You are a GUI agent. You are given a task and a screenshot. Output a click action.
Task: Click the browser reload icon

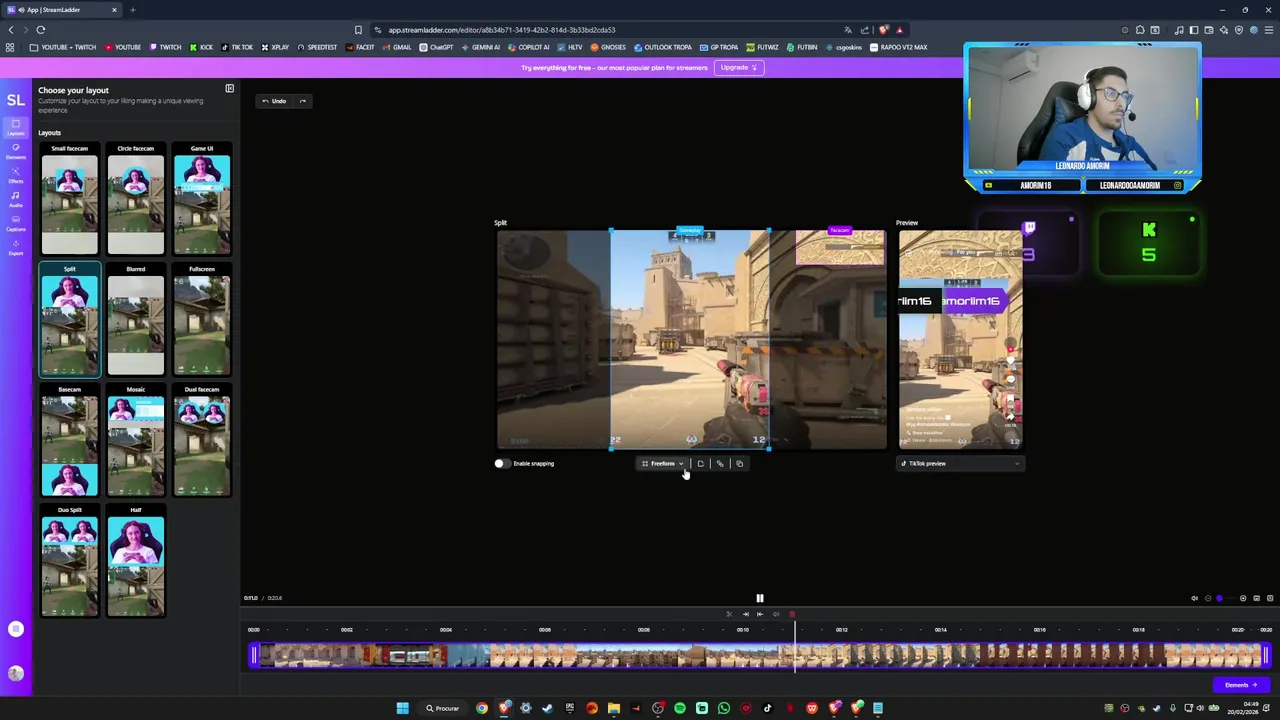pyautogui.click(x=41, y=30)
